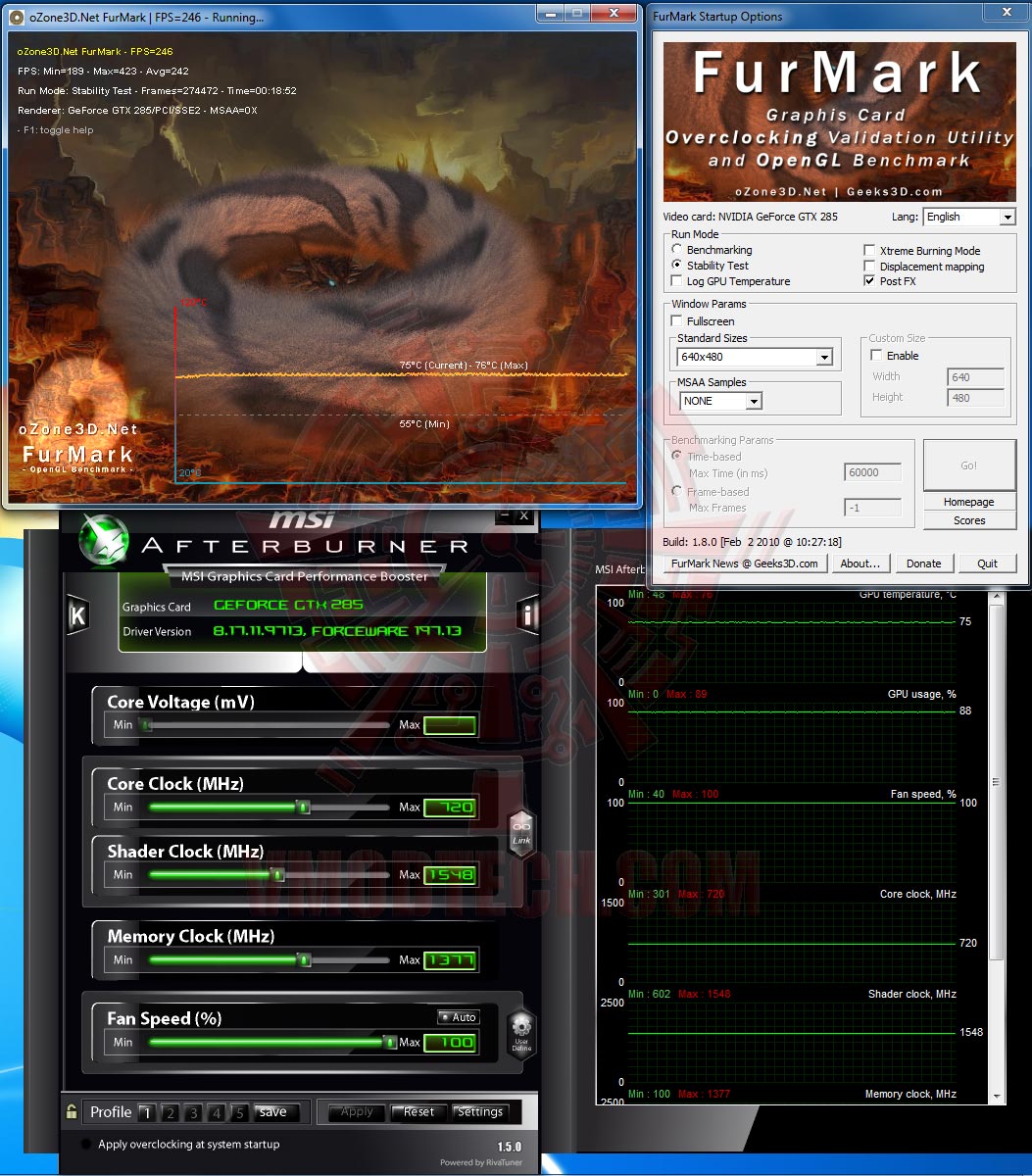Select profile slot 5 in Afterburner
Viewport: 1032px width, 1176px height.
(x=239, y=1112)
